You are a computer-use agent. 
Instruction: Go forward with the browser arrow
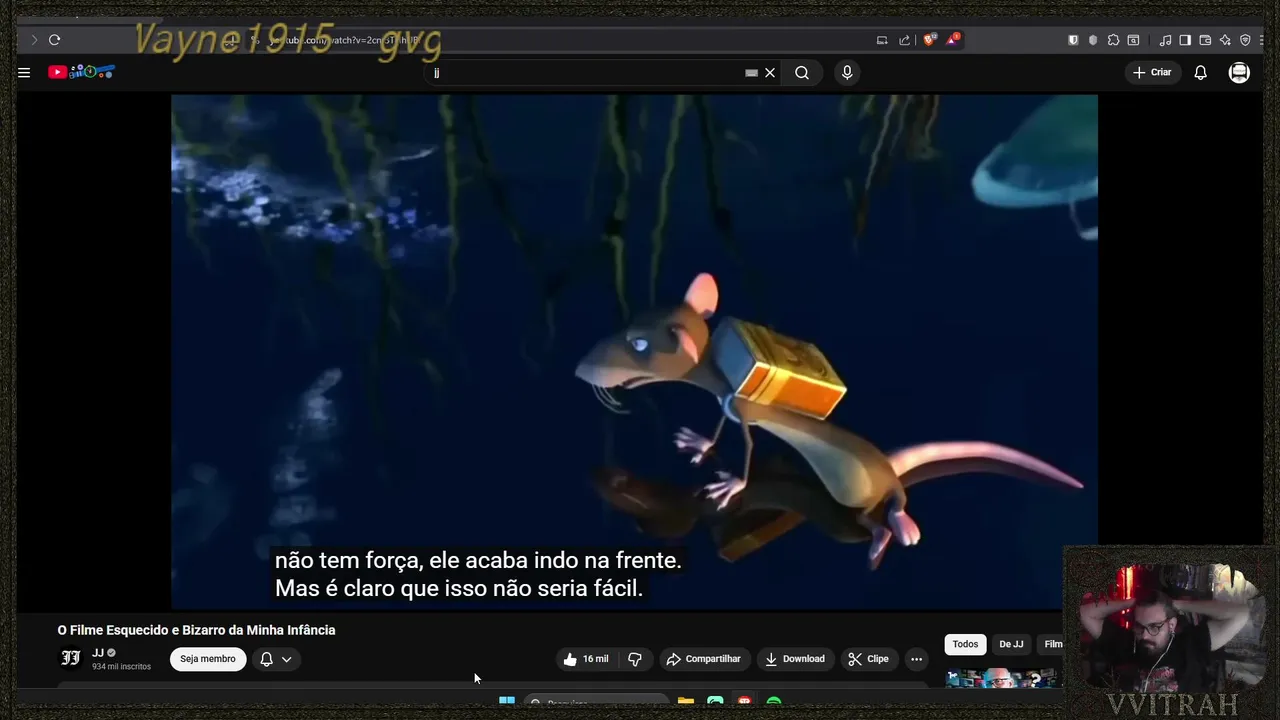(34, 40)
